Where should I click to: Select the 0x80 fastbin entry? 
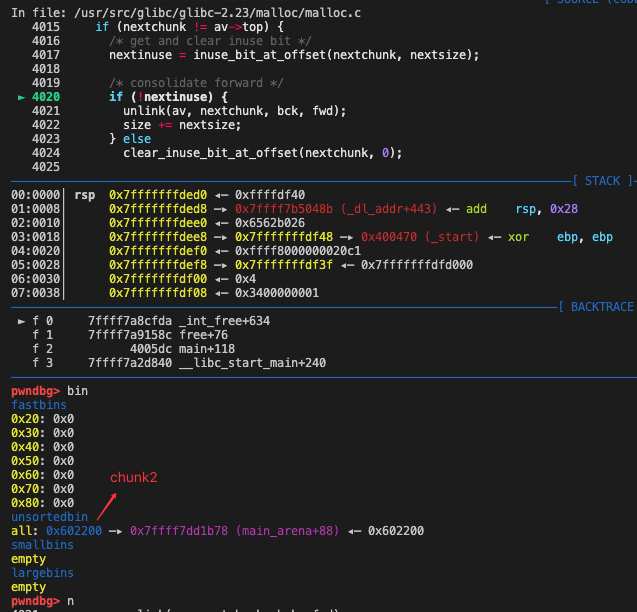pos(43,503)
